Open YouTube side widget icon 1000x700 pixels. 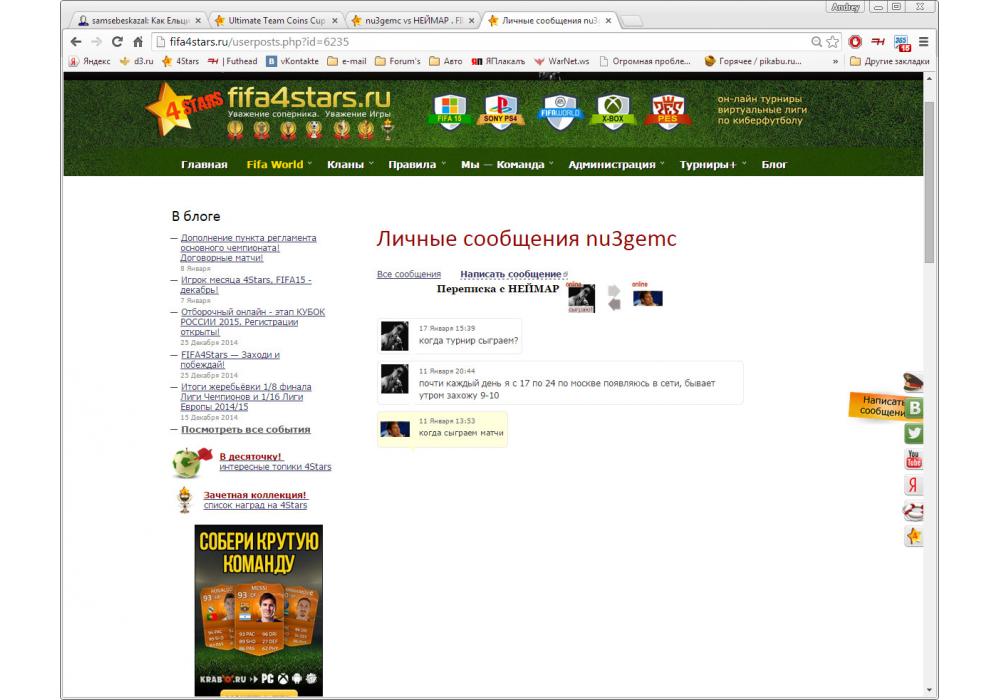pyautogui.click(x=914, y=459)
